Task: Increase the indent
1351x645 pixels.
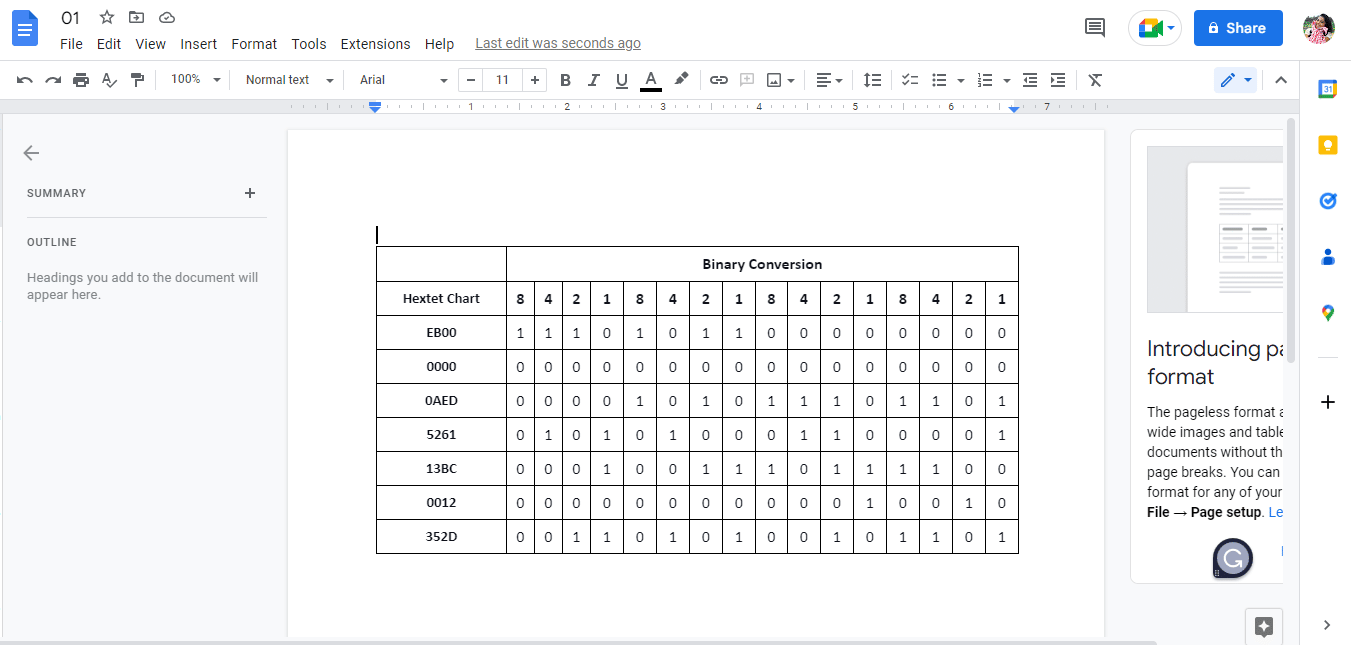Action: (1058, 80)
